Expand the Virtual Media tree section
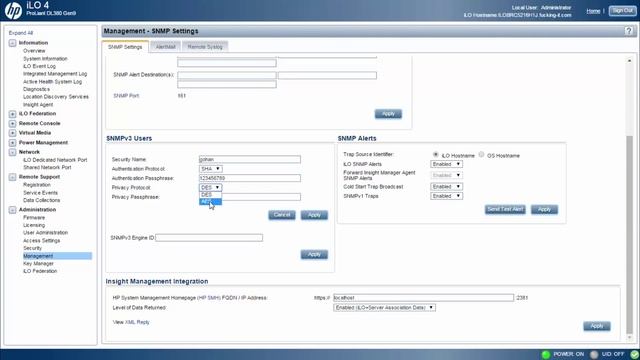The height and width of the screenshot is (360, 640). click(x=12, y=133)
